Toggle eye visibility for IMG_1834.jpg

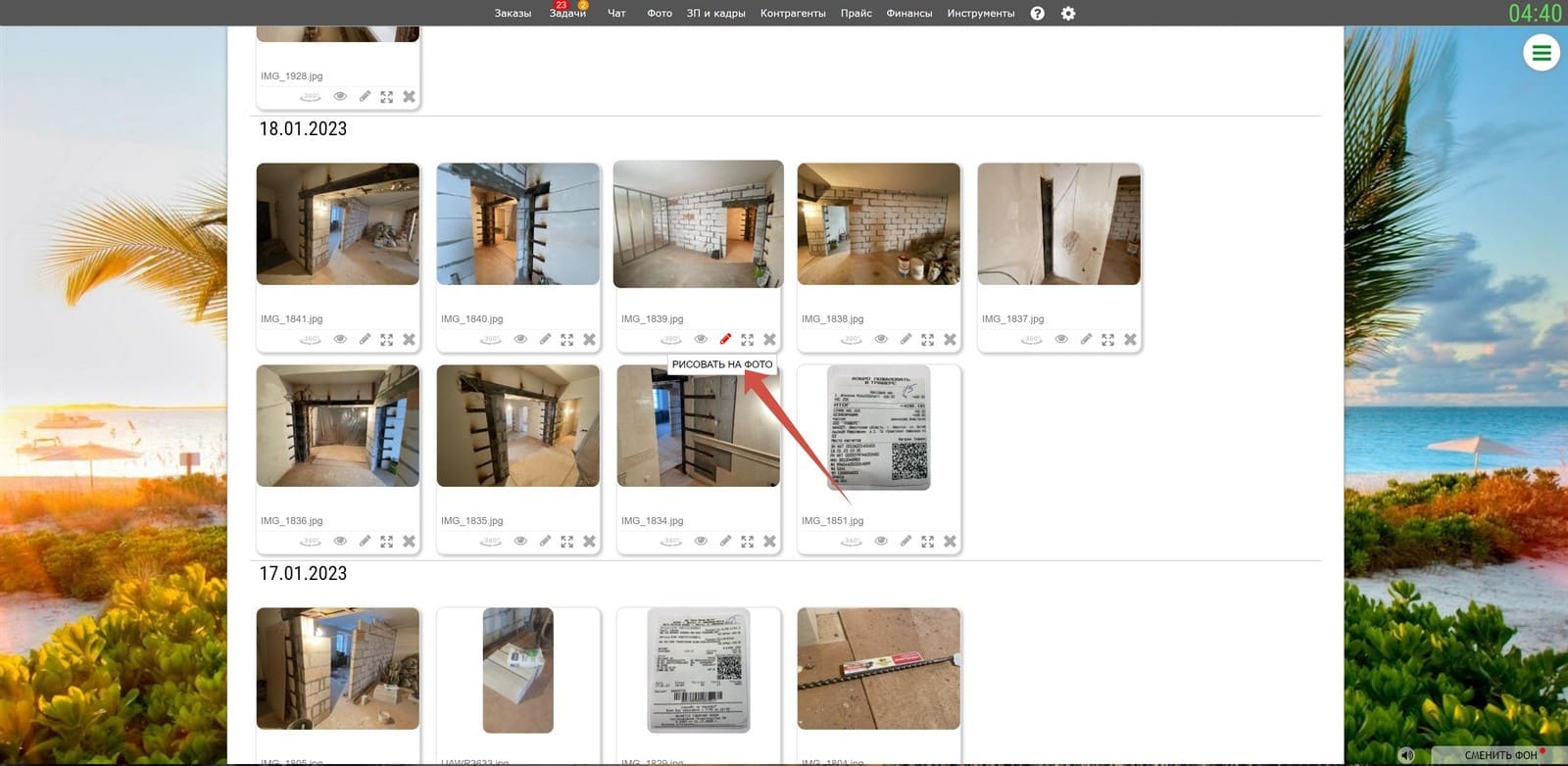tap(701, 541)
